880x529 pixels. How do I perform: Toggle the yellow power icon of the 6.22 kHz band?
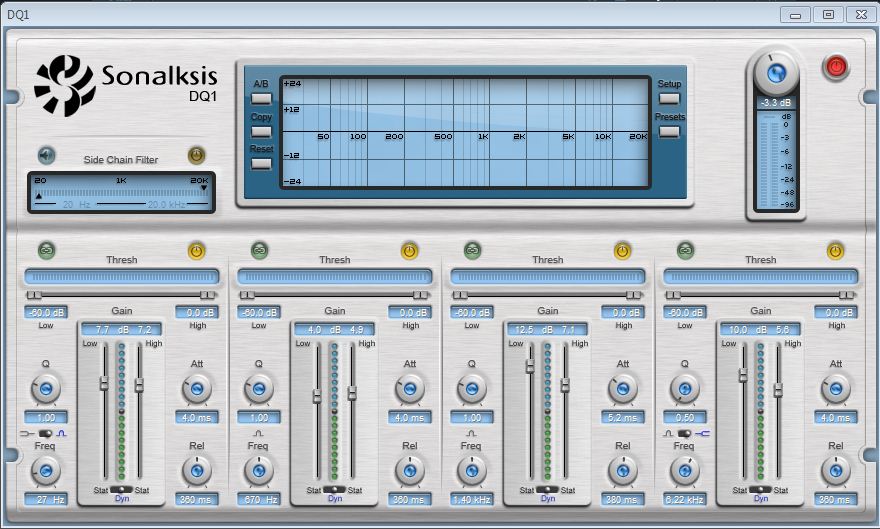click(835, 250)
